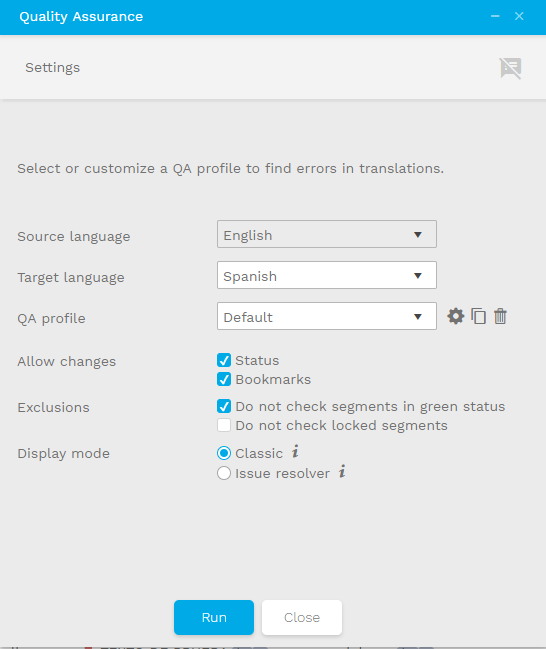Open QA profile settings gear icon
Image resolution: width=546 pixels, height=649 pixels.
[455, 316]
